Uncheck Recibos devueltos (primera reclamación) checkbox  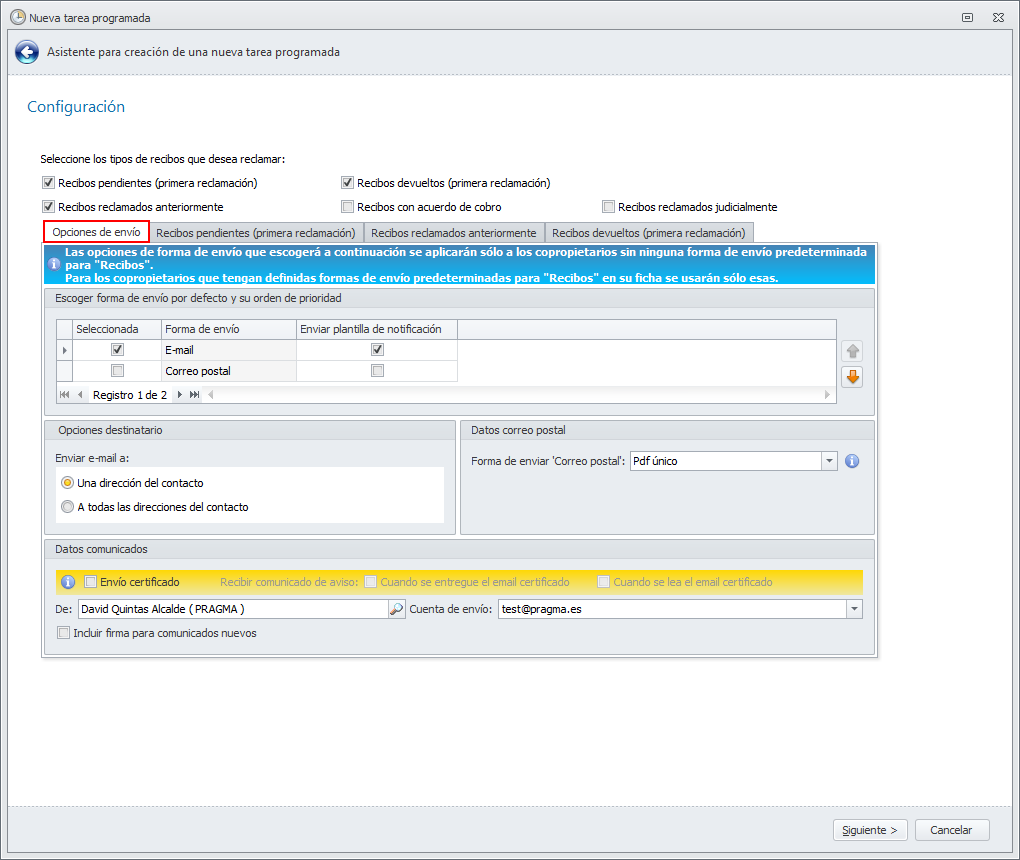347,183
